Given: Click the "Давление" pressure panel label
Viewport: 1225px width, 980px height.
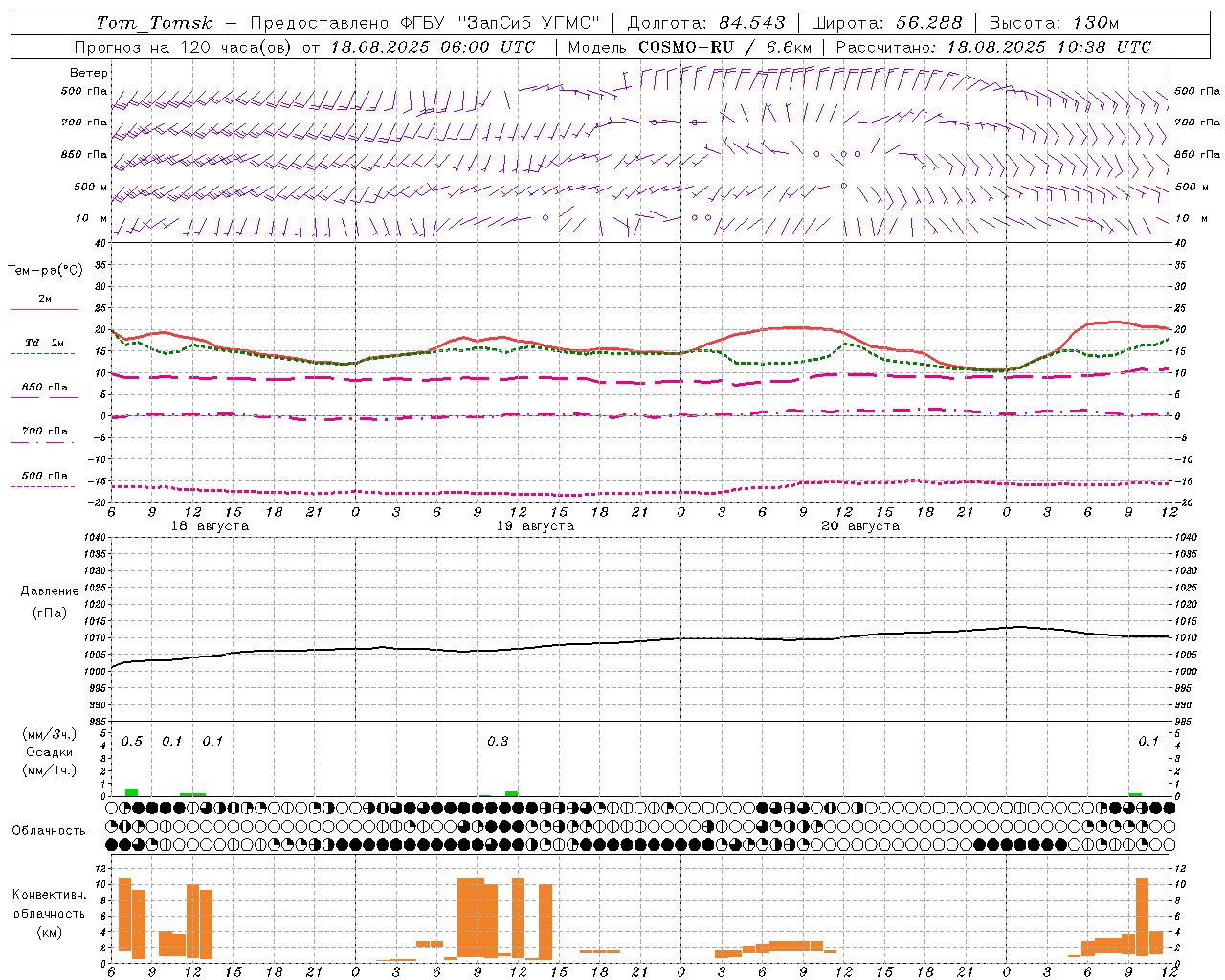Looking at the screenshot, I should click(x=50, y=591).
